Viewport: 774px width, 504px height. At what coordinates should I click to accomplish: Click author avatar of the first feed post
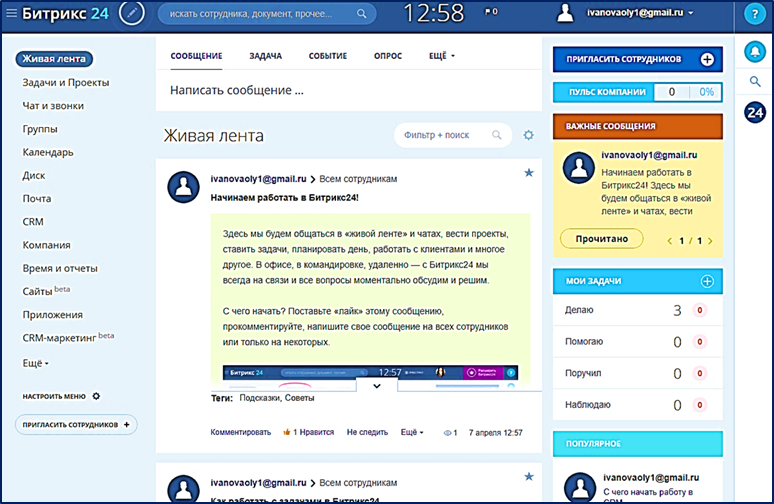(x=184, y=187)
